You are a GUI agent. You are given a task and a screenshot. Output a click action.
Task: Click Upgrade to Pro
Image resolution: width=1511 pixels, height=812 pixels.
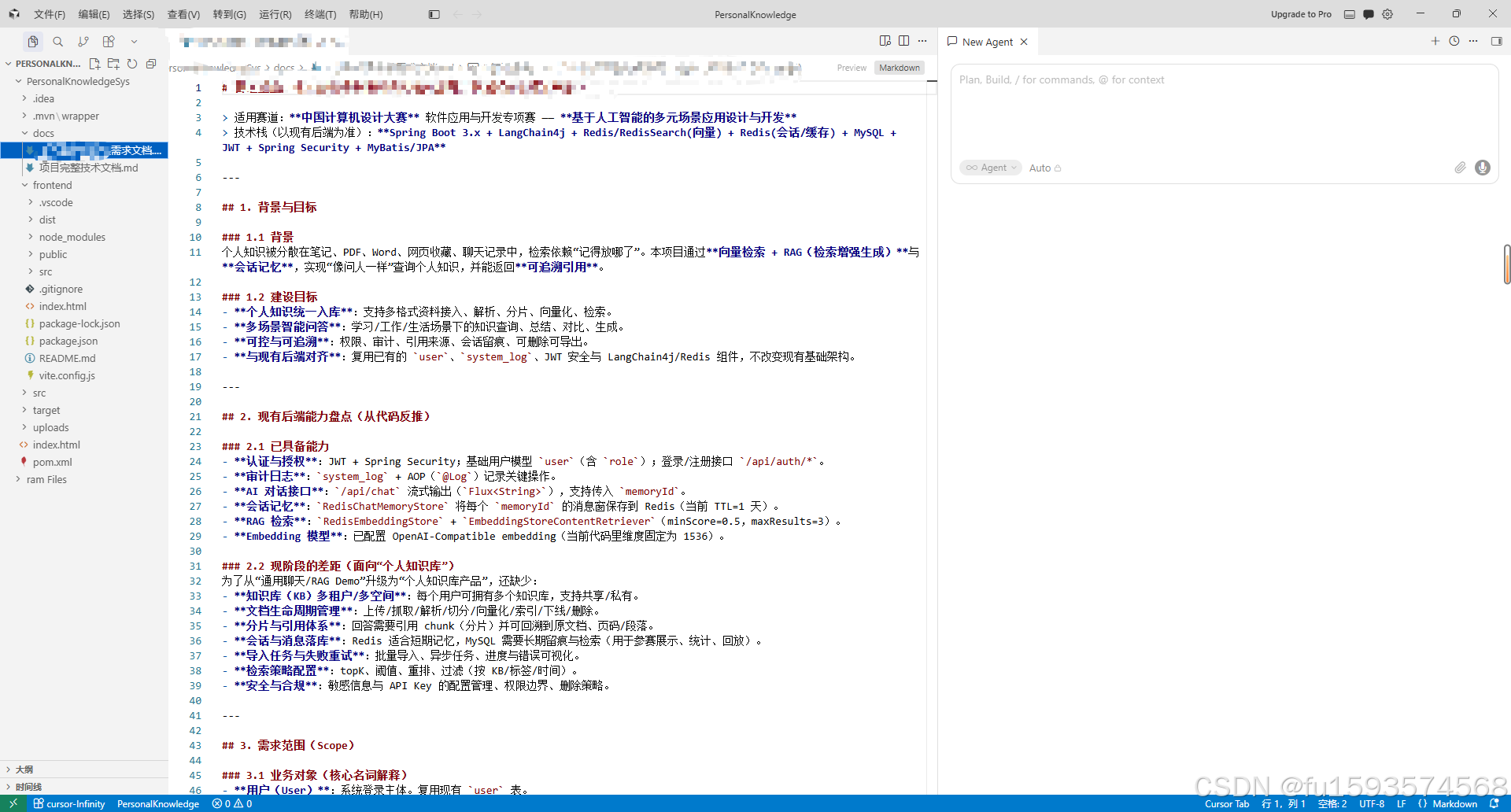[1301, 14]
